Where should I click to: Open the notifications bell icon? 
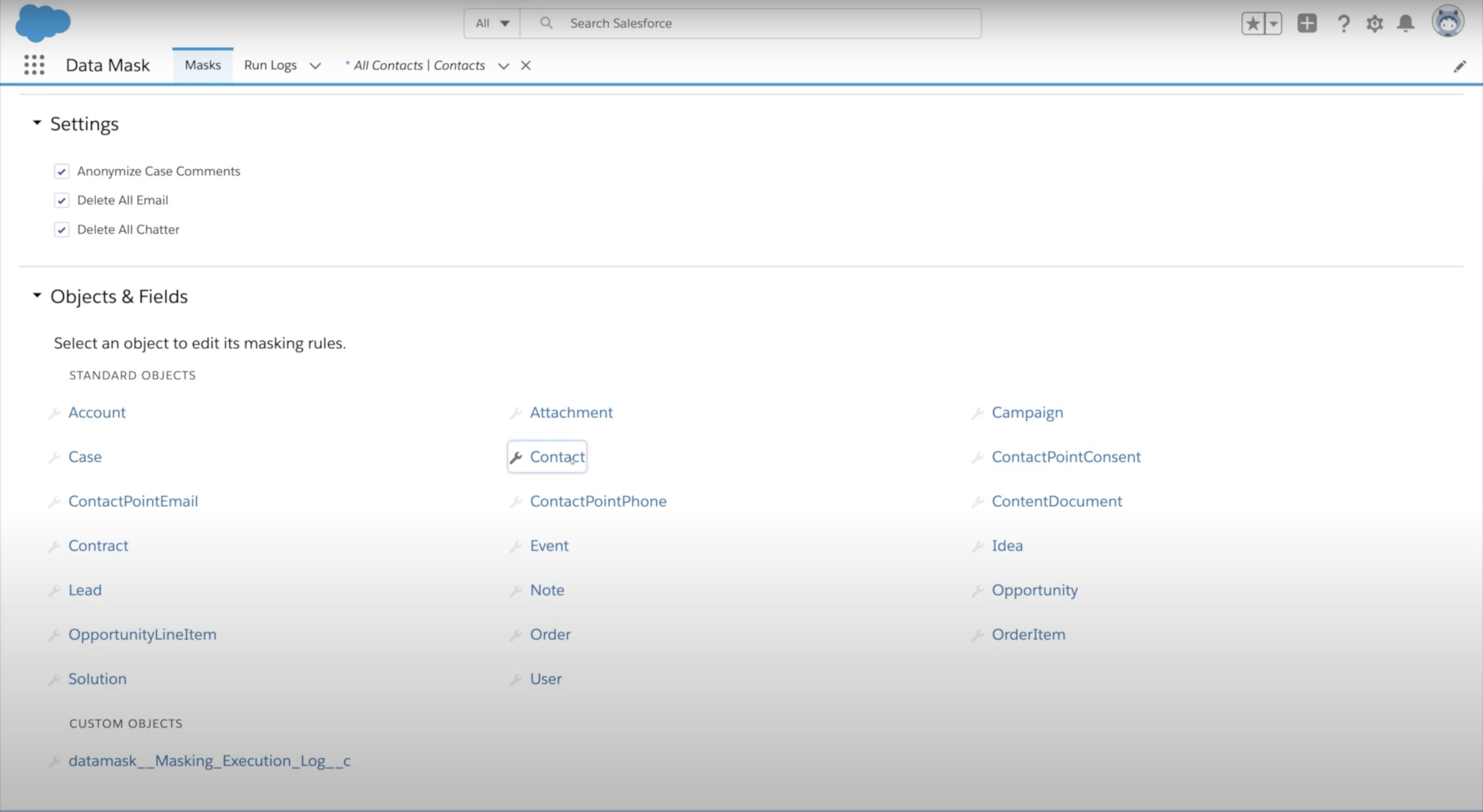tap(1406, 23)
